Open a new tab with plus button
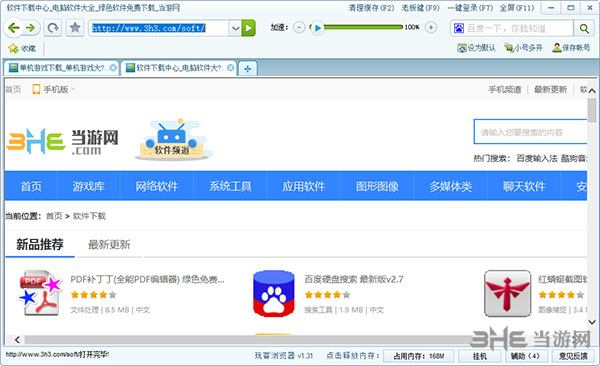 click(x=248, y=69)
